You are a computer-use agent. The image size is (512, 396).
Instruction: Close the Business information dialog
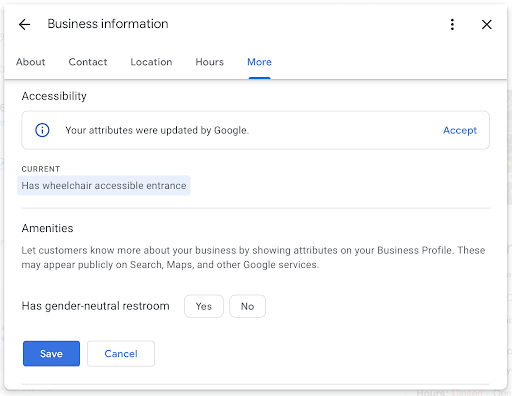tap(487, 24)
